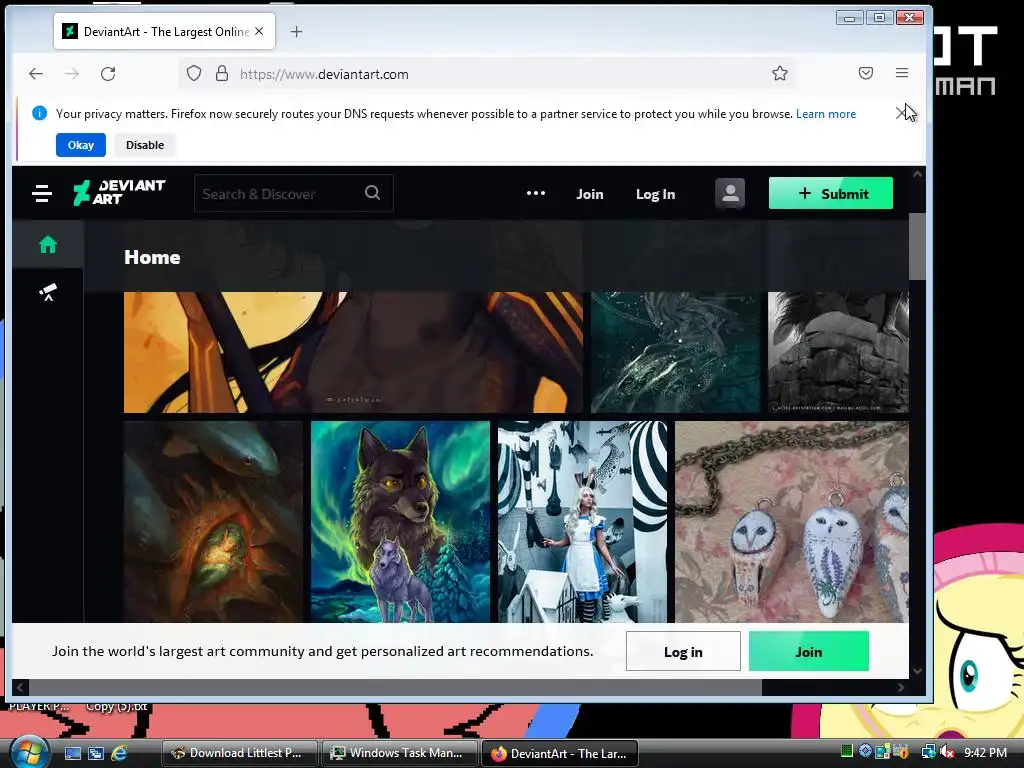This screenshot has width=1024, height=768.
Task: Bookmark this page with the star icon
Action: click(780, 73)
